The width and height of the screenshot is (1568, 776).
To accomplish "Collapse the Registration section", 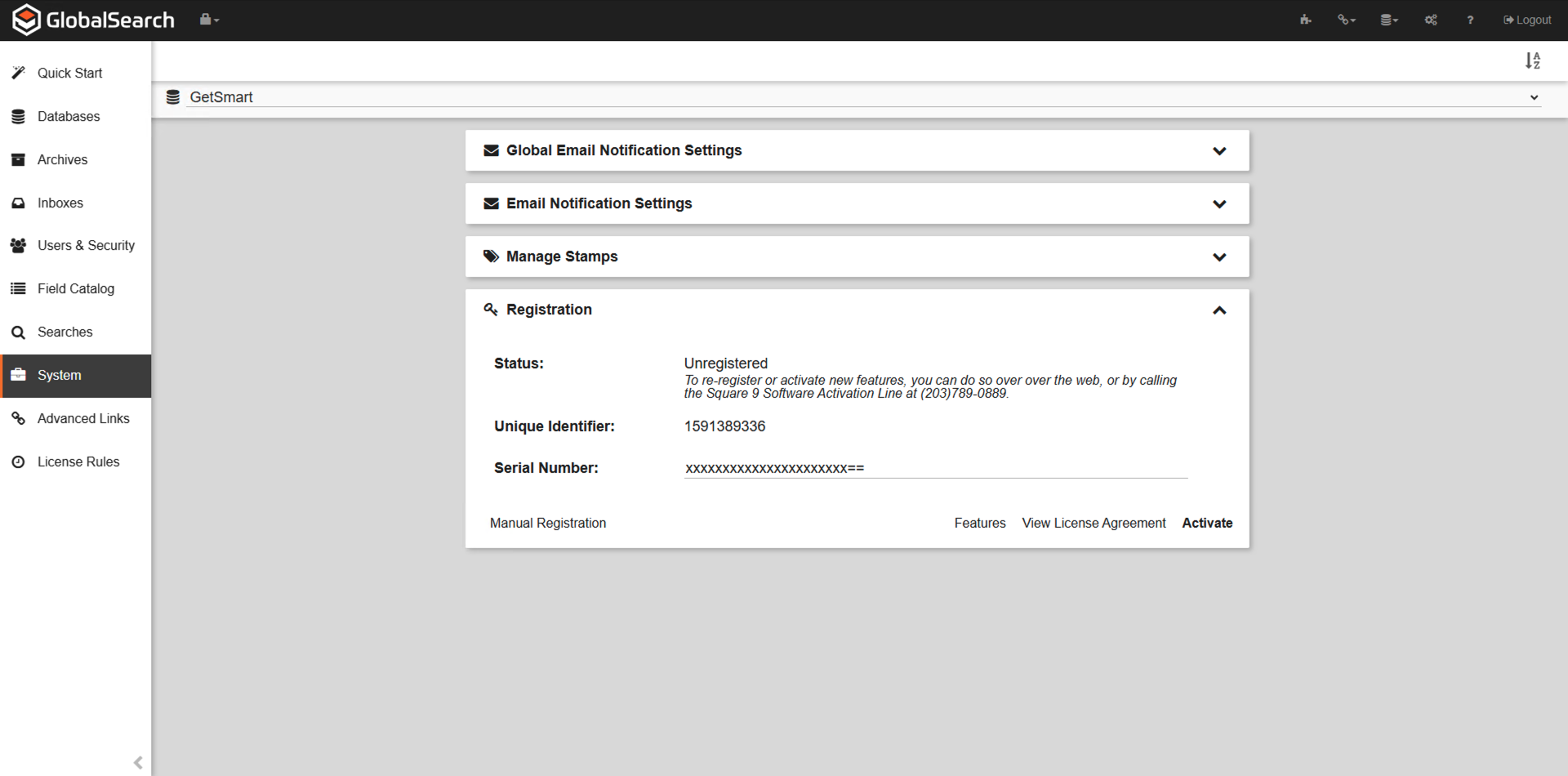I will (1219, 310).
